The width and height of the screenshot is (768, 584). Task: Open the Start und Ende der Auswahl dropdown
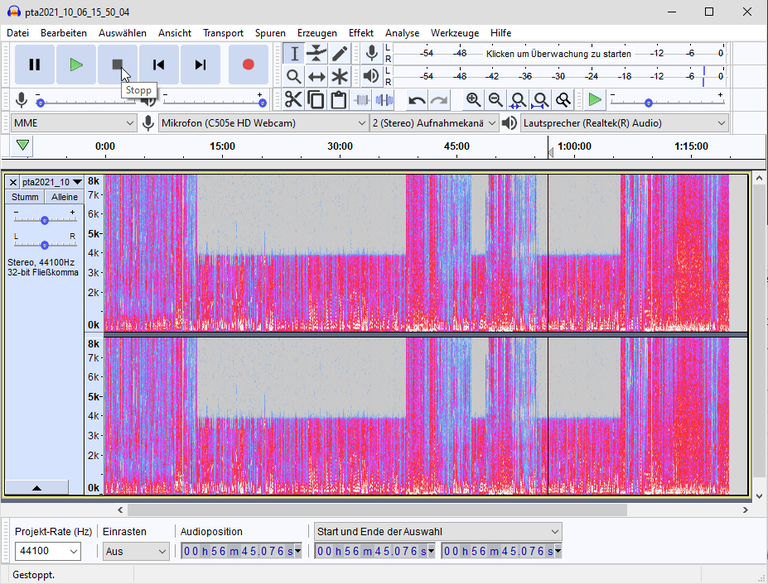tap(438, 532)
